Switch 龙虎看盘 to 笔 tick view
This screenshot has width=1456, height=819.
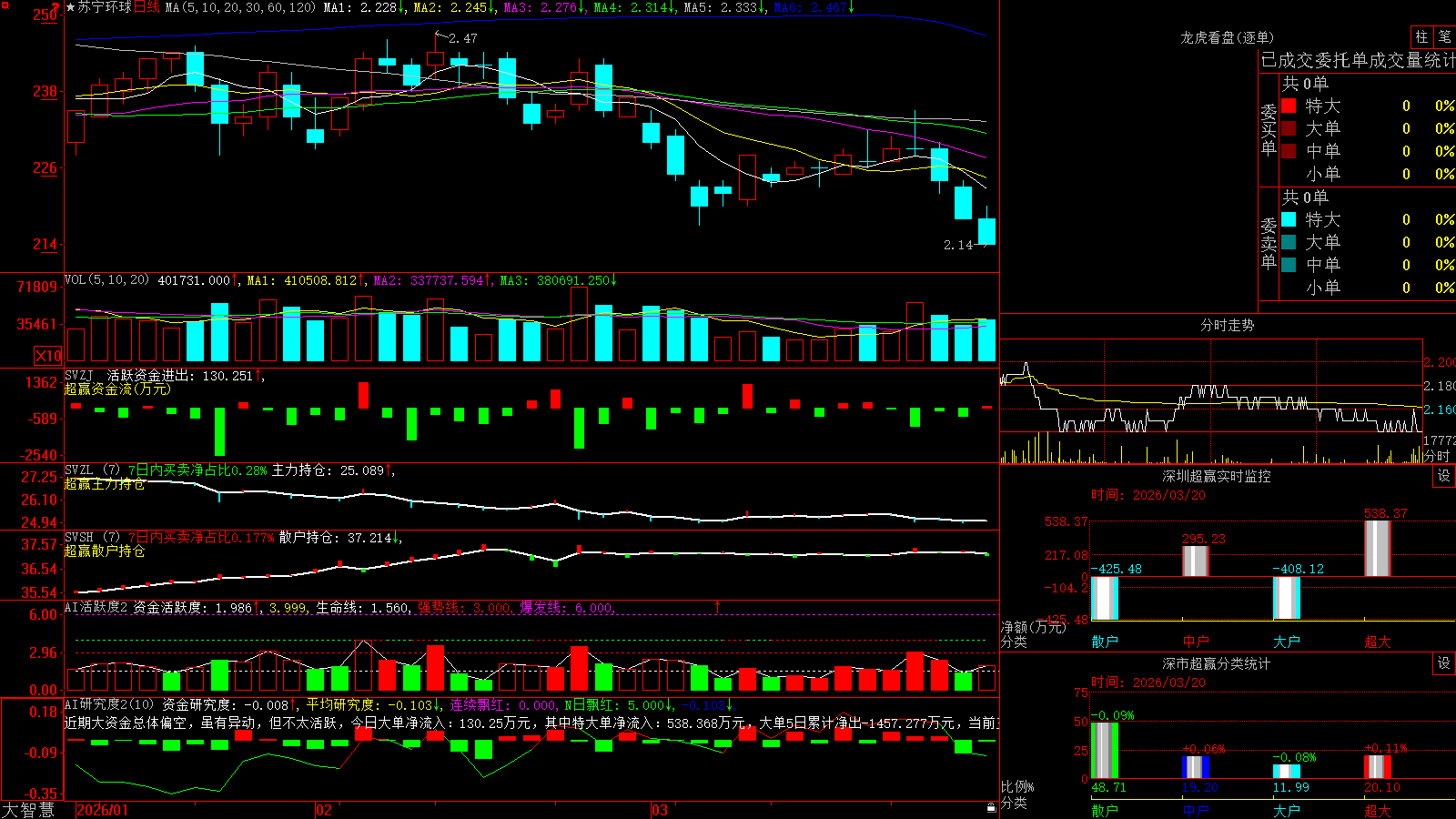coord(1444,36)
